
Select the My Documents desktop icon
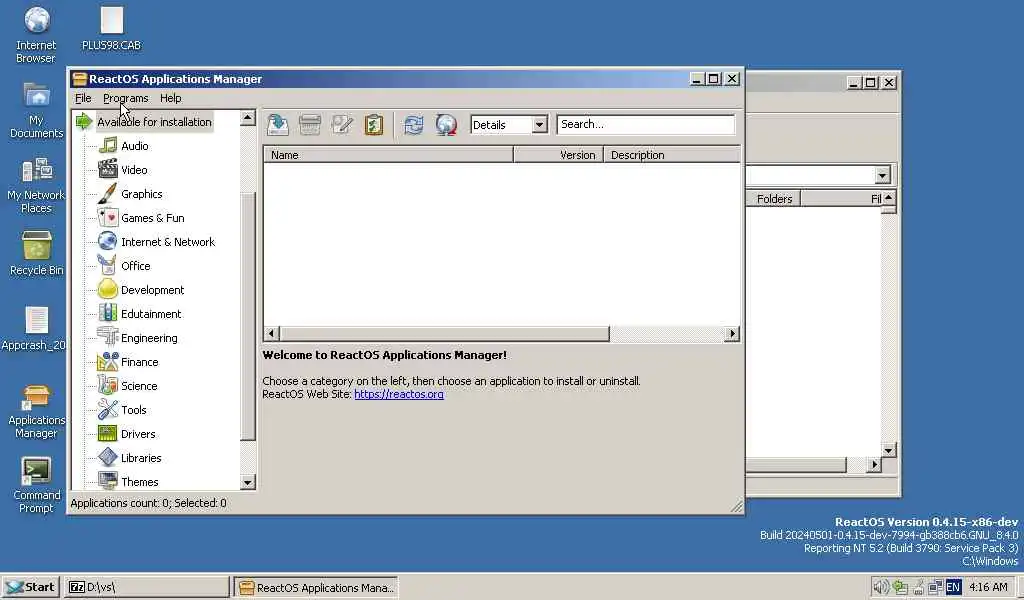(36, 110)
